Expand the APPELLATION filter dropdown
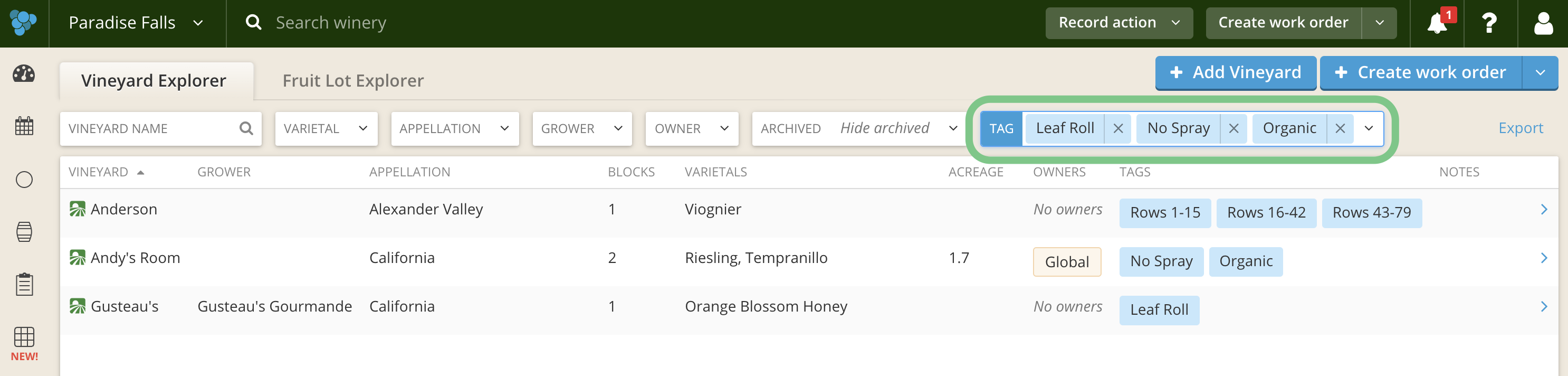Screen dimensions: 1568x376 (455, 128)
